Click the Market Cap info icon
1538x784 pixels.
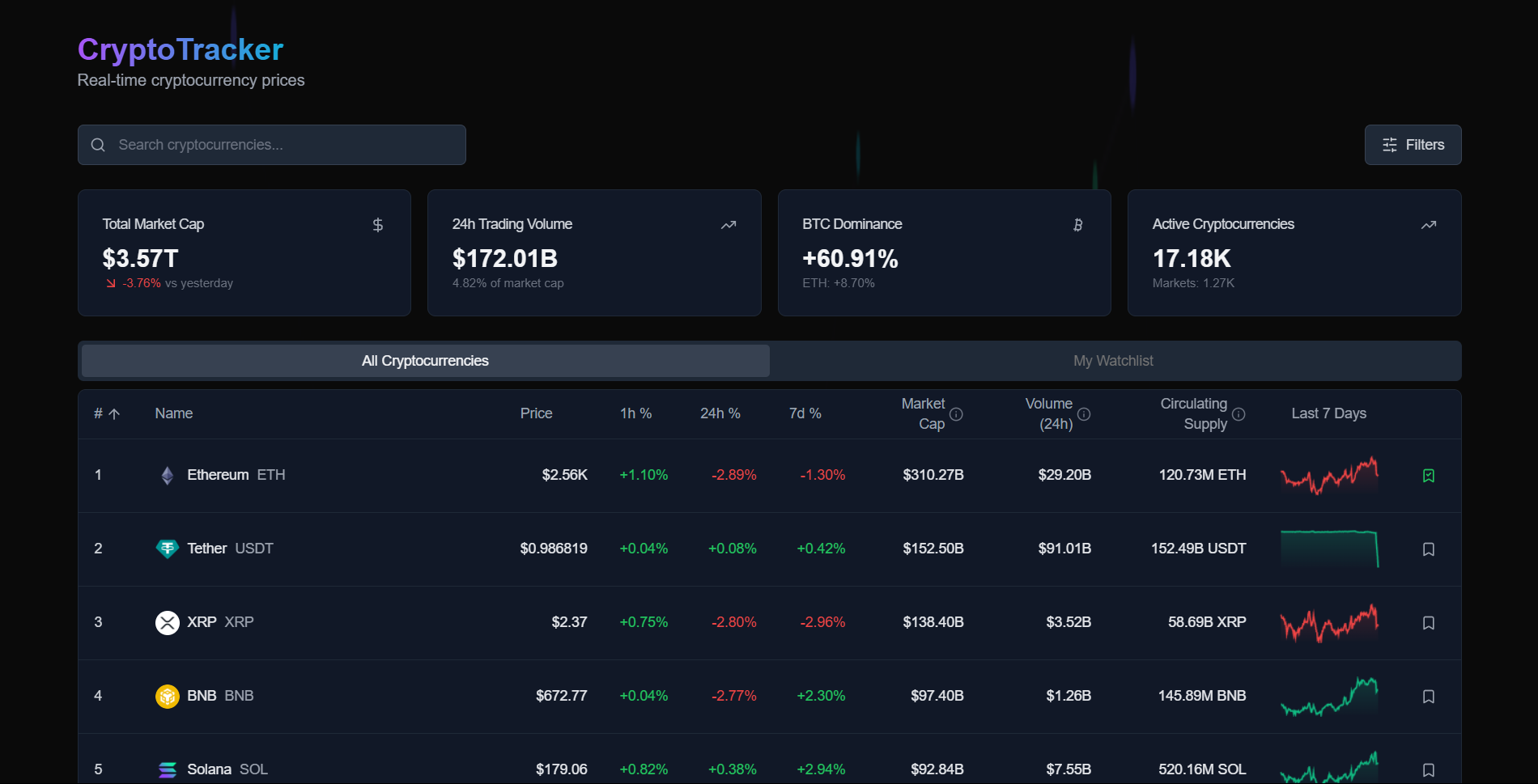(956, 414)
